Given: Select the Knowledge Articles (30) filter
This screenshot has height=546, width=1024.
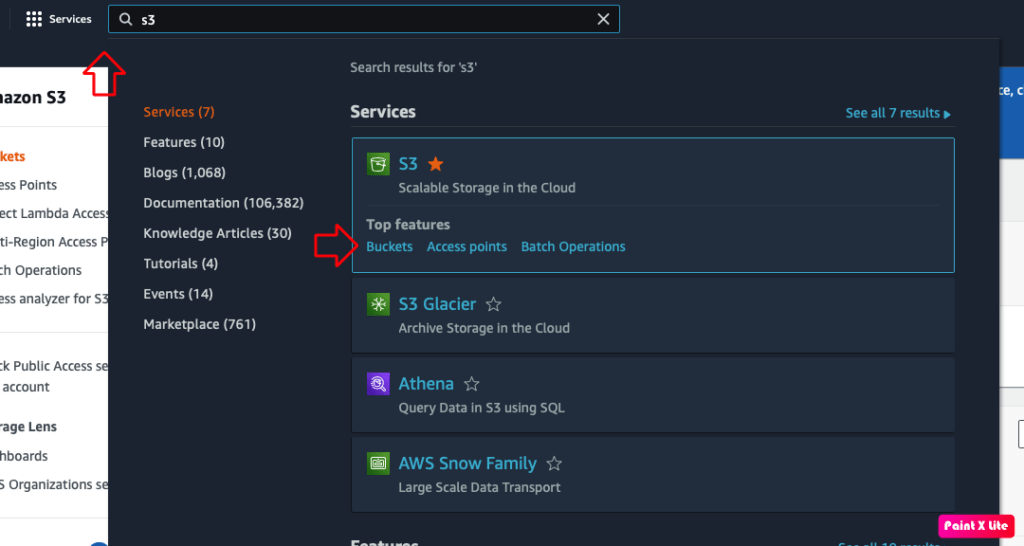Looking at the screenshot, I should (217, 233).
